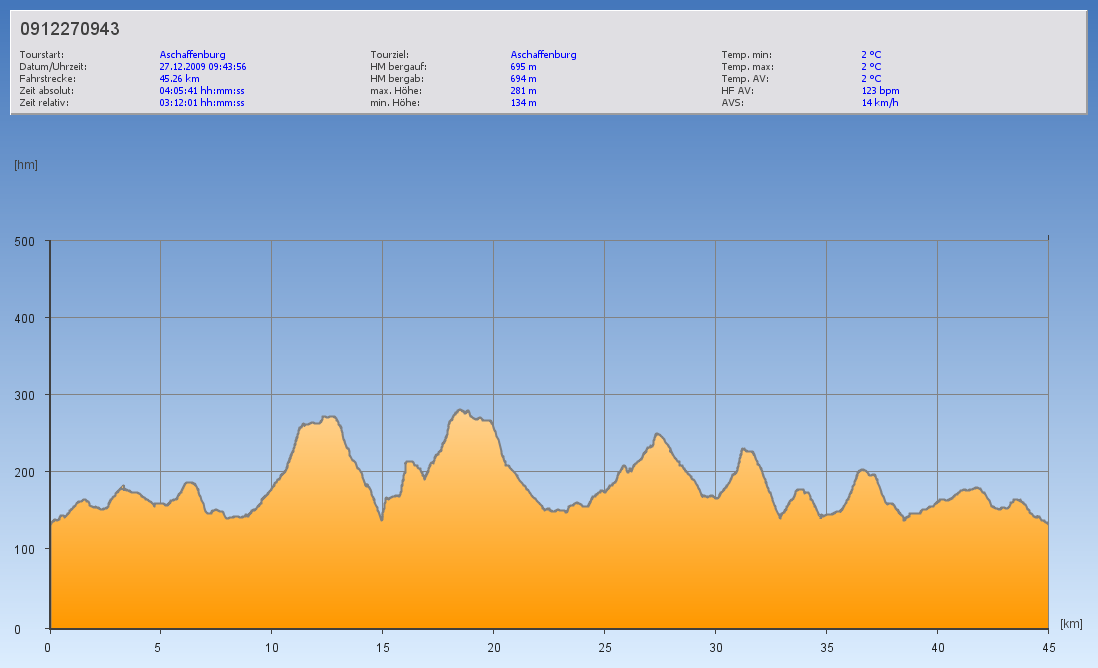Click the highest elevation peak in the profile
The height and width of the screenshot is (668, 1098).
(x=461, y=410)
